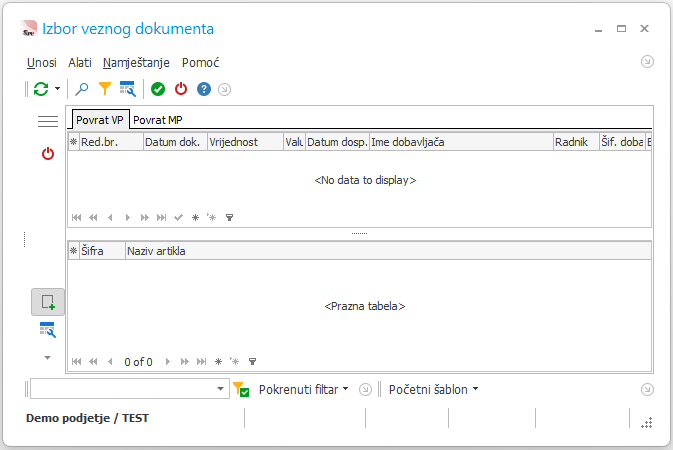This screenshot has height=450, width=673.
Task: Click the filter icon in lower navigator
Action: tap(252, 362)
